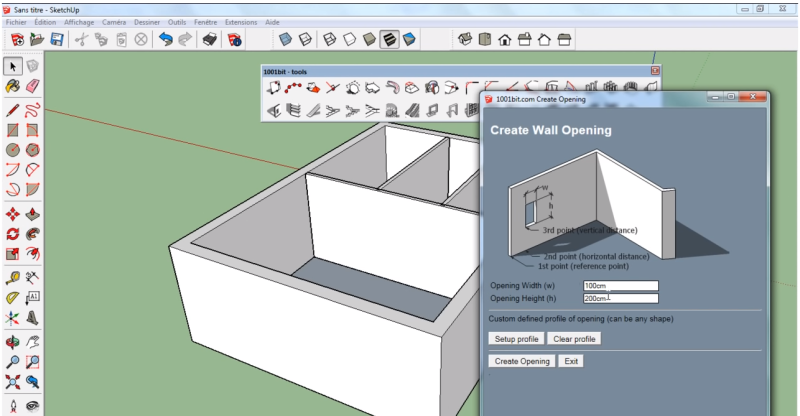Save the model with the floppy icon
This screenshot has height=416, width=800.
pyautogui.click(x=57, y=40)
